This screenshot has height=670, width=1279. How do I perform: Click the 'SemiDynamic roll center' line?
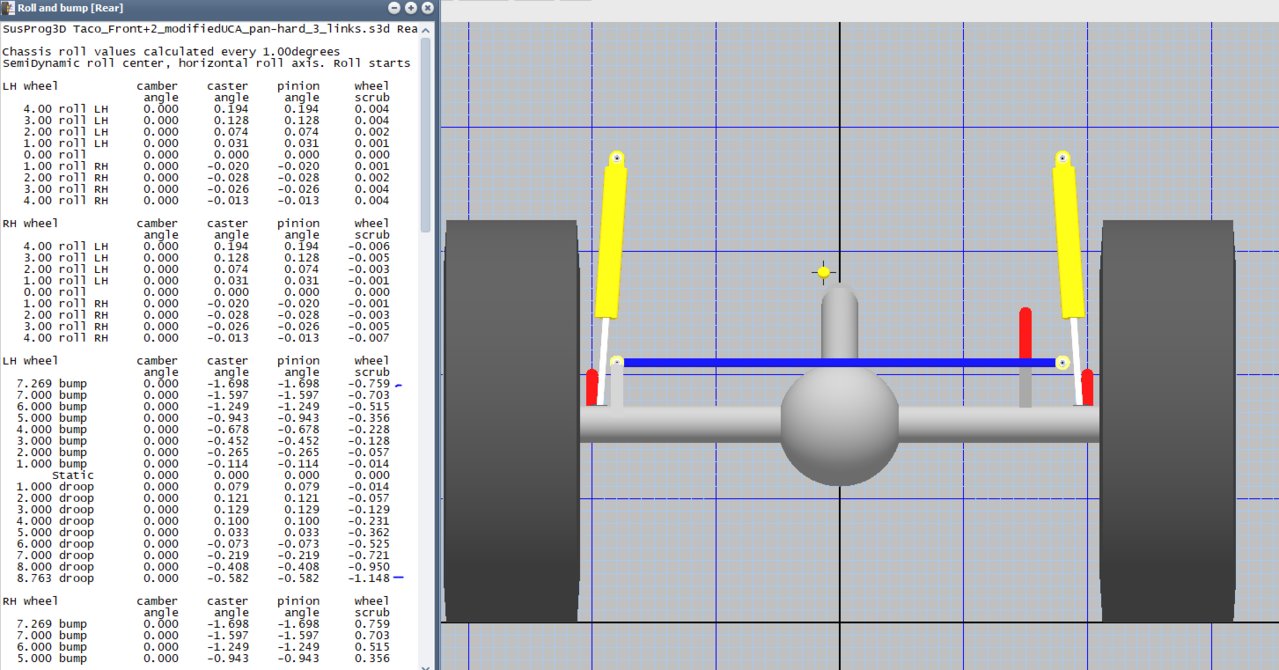pos(206,63)
